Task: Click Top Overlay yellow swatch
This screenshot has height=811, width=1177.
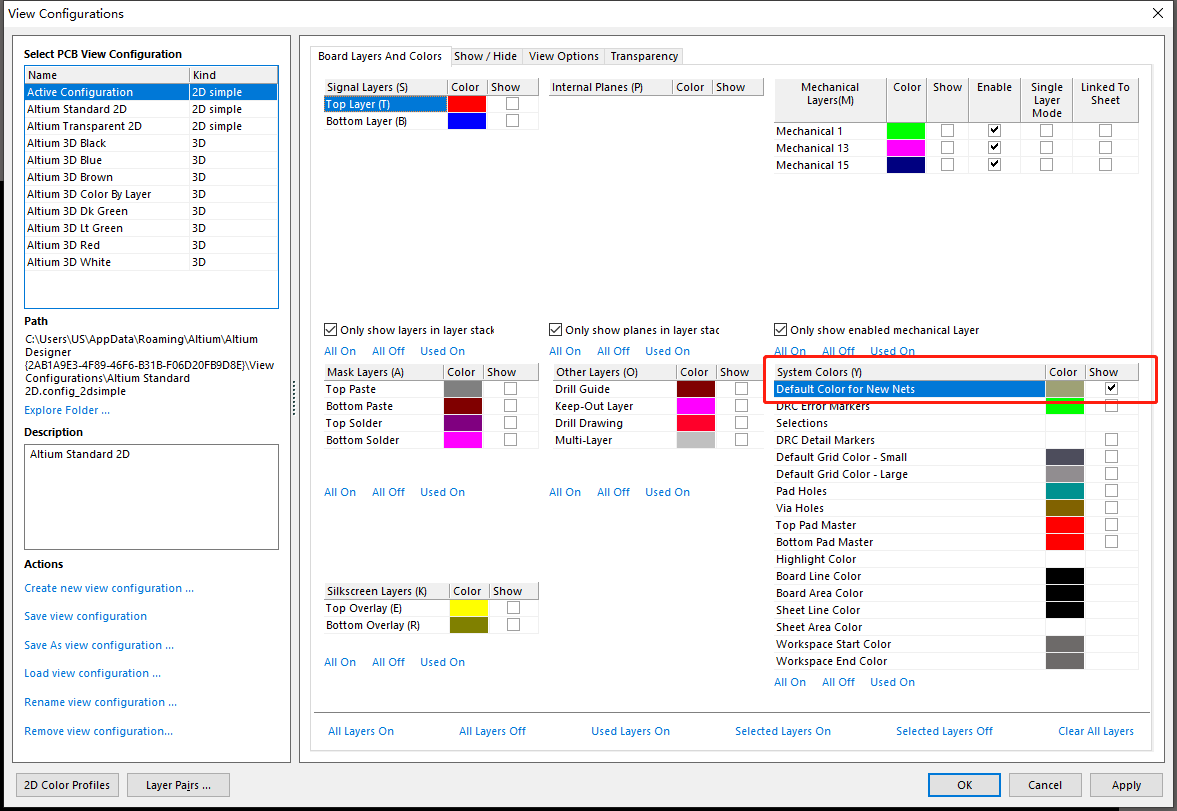Action: [468, 608]
